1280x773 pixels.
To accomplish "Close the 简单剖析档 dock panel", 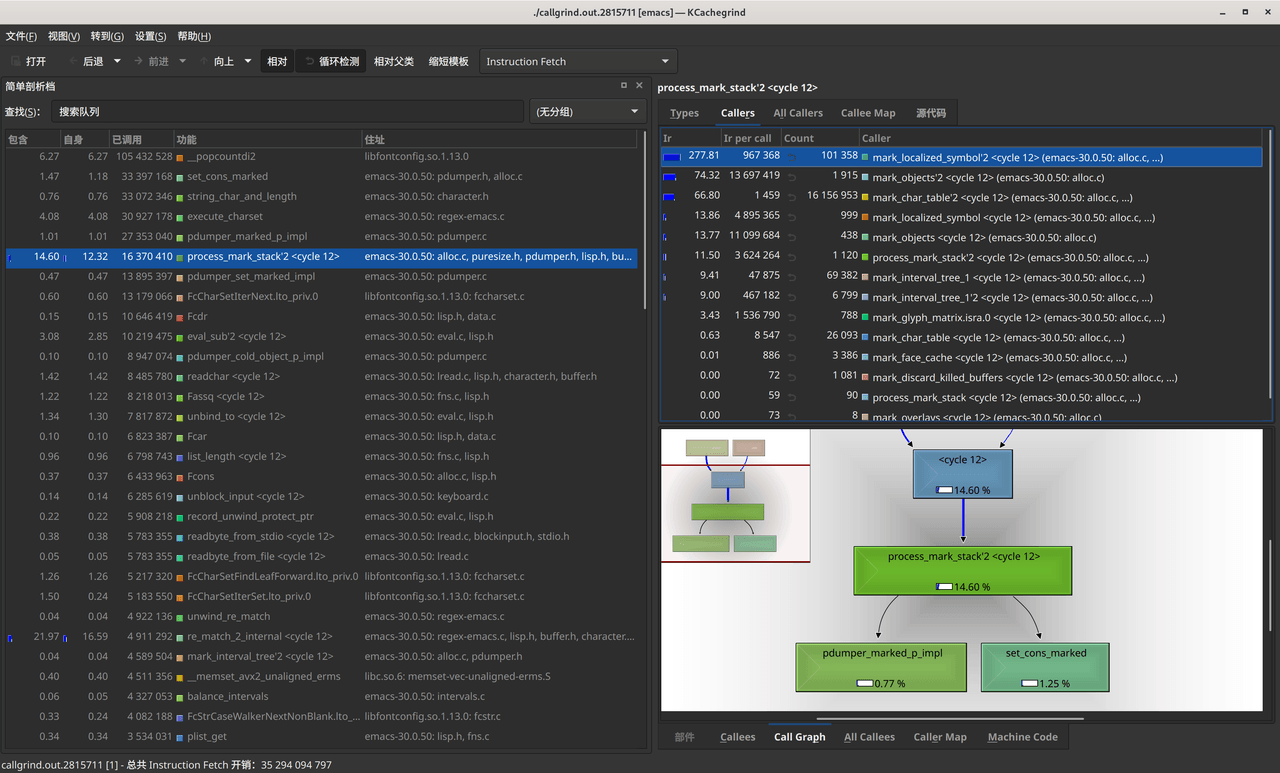I will tap(639, 86).
